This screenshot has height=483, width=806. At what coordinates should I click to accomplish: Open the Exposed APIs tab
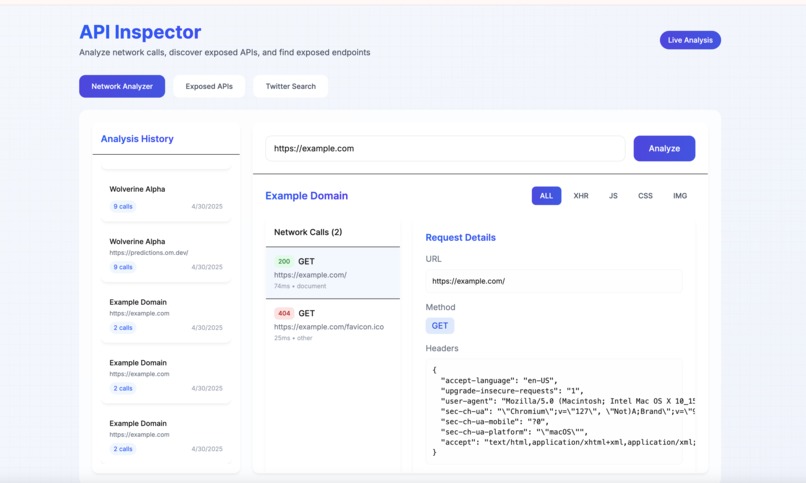[209, 86]
